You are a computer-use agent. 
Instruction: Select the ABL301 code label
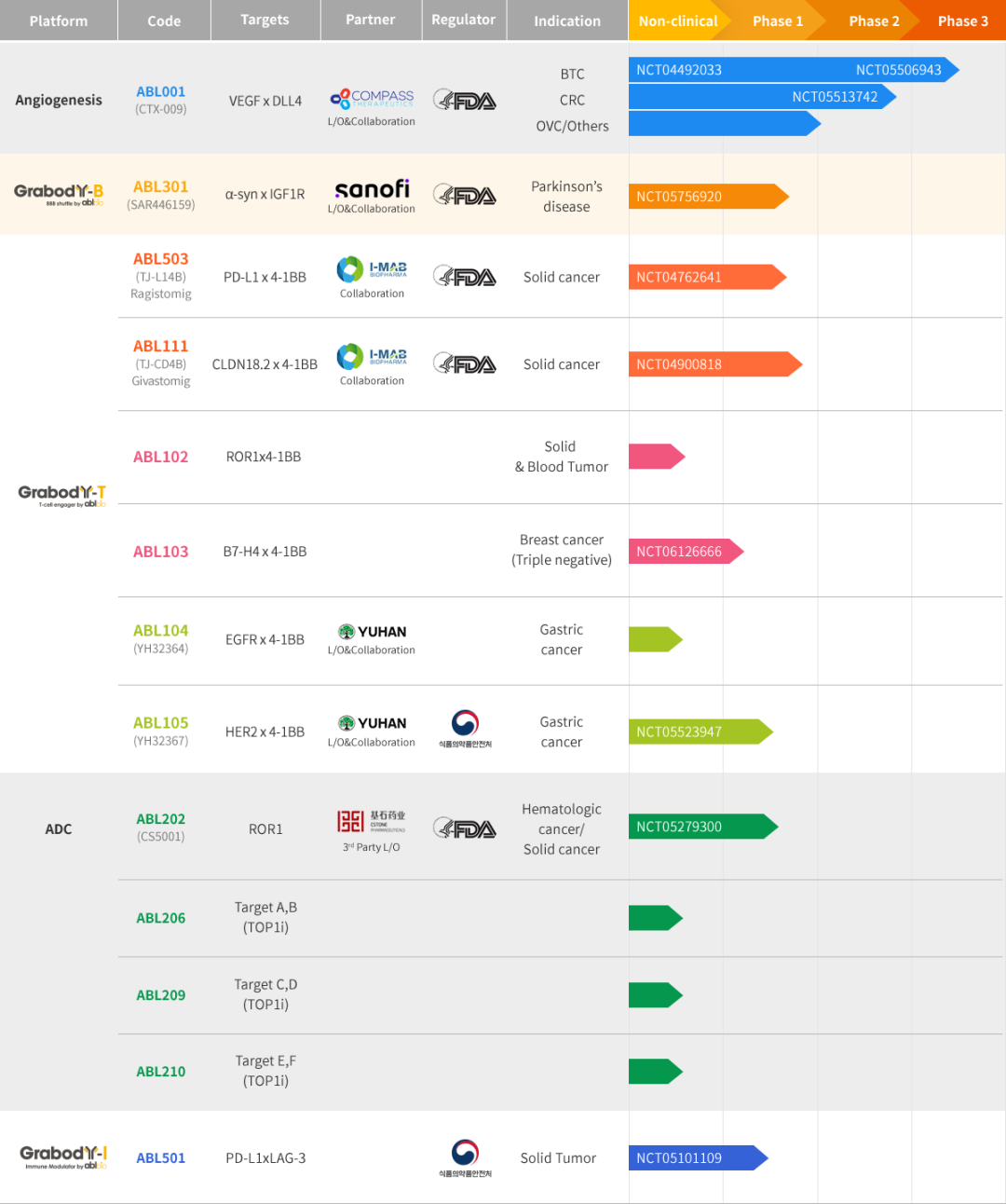160,185
